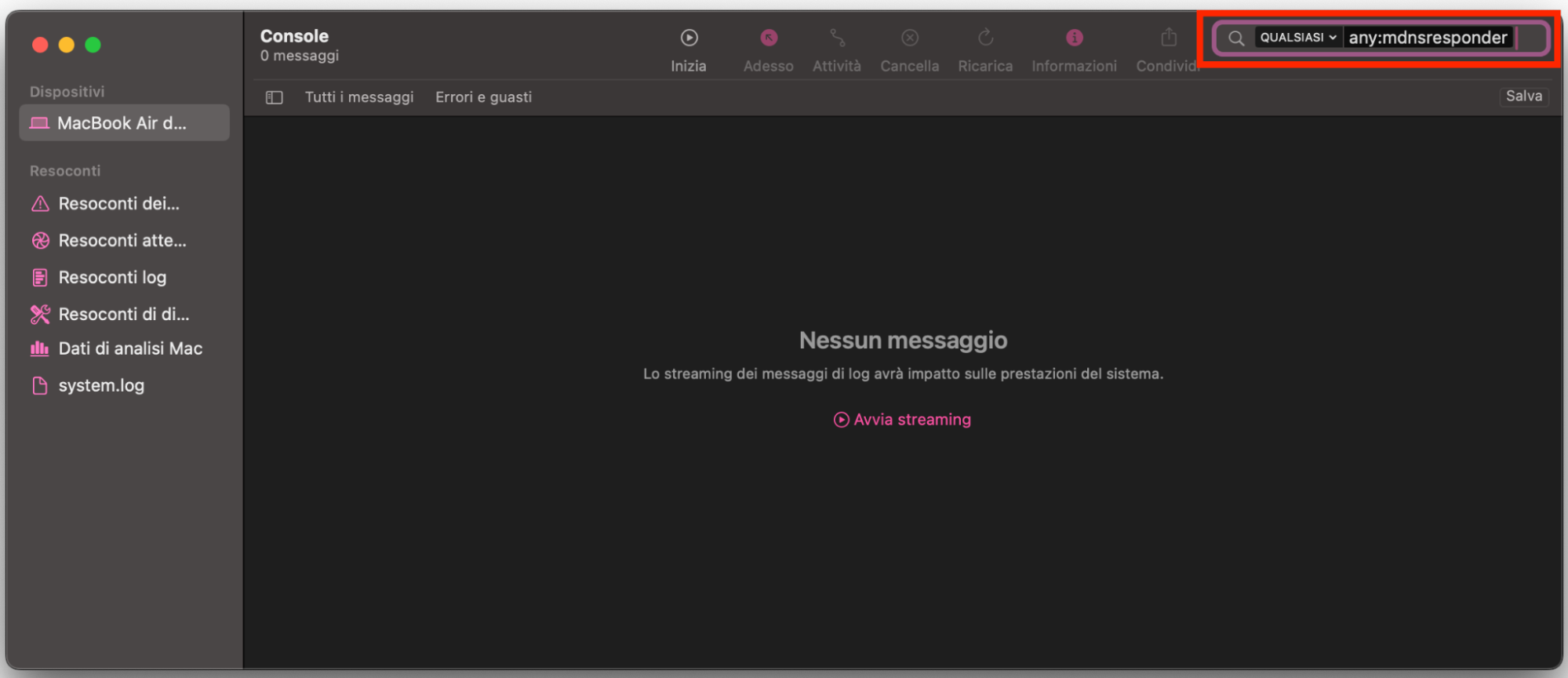Viewport: 1568px width, 678px height.
Task: Click the search magnifier icon
Action: tap(1236, 38)
